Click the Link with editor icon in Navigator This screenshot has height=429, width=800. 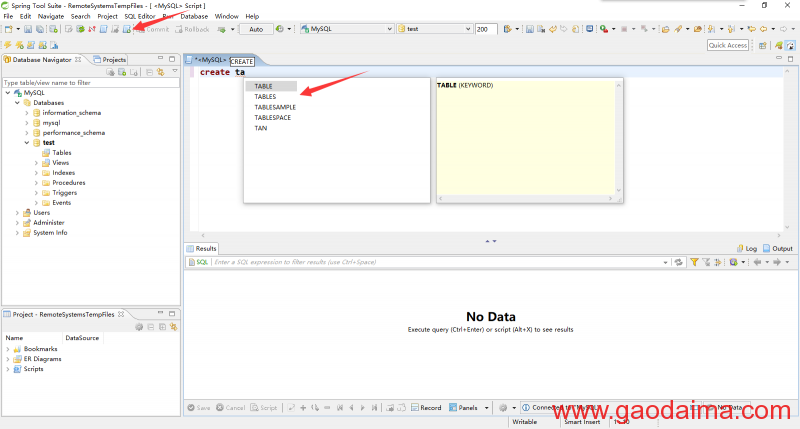click(x=161, y=72)
